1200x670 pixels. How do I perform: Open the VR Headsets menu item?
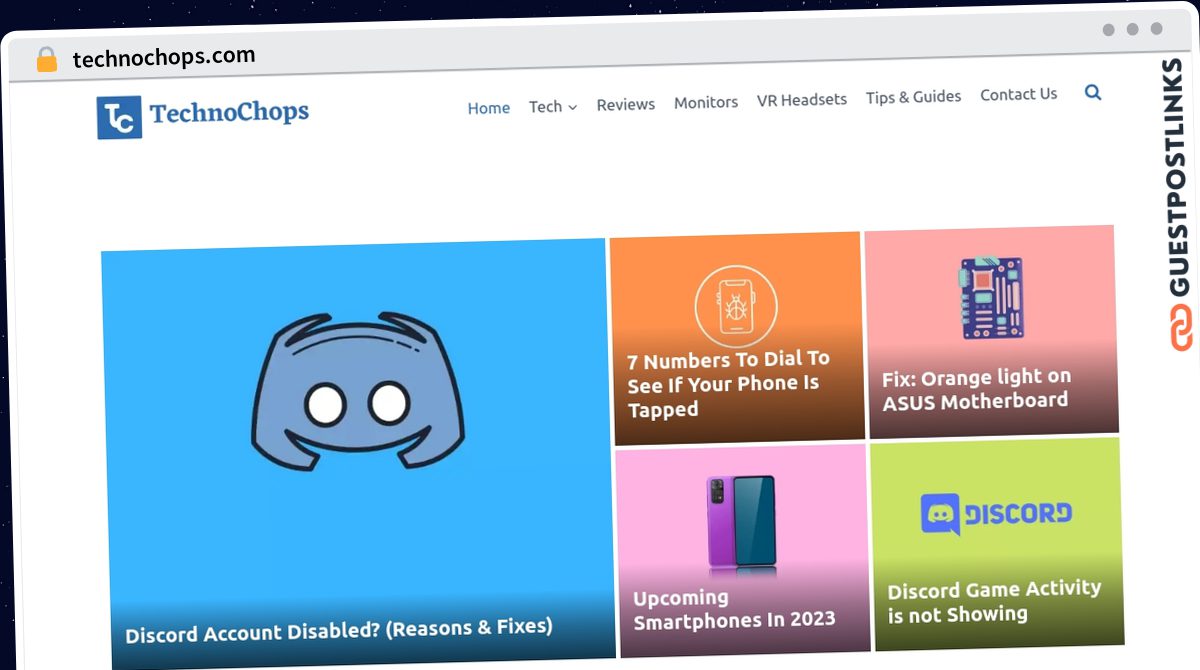[x=802, y=99]
